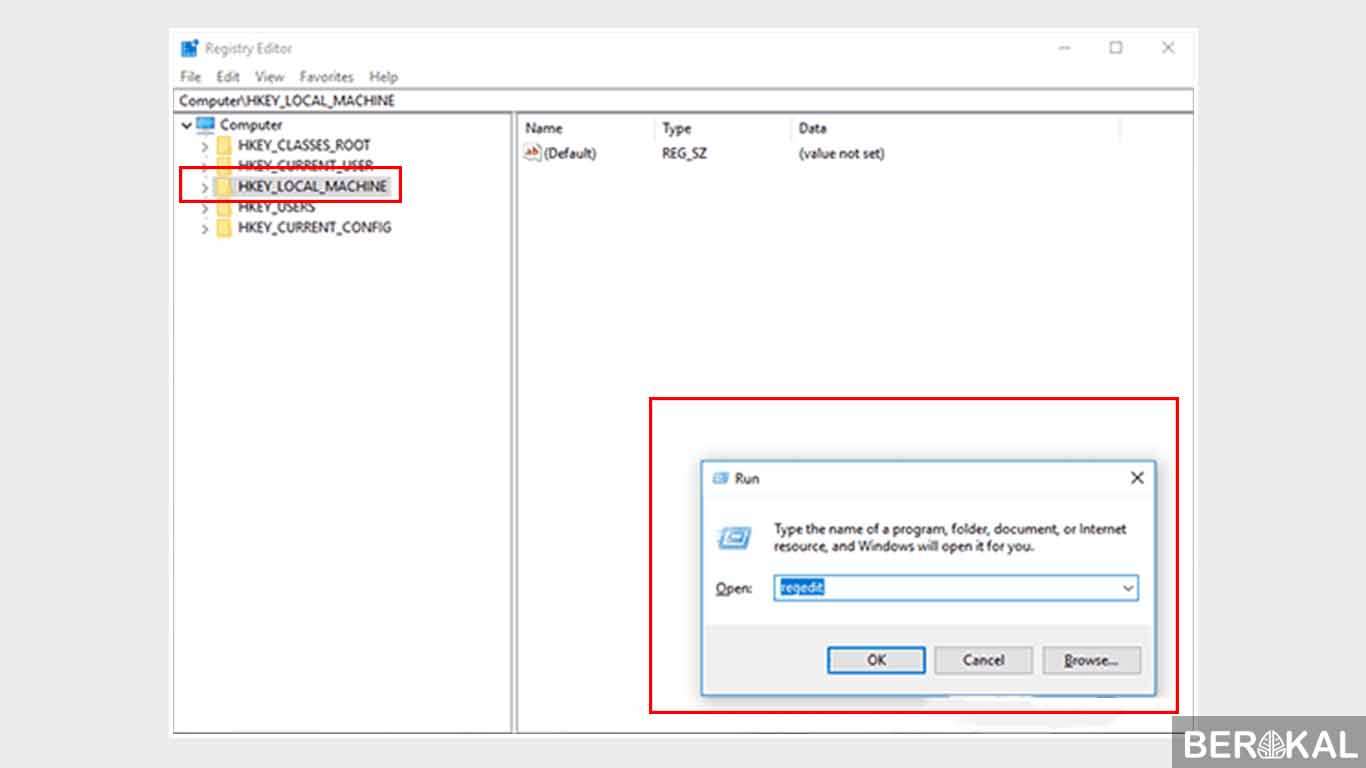The image size is (1366, 768).
Task: Select the HKEY_CLASSES_ROOT key label
Action: (x=304, y=145)
